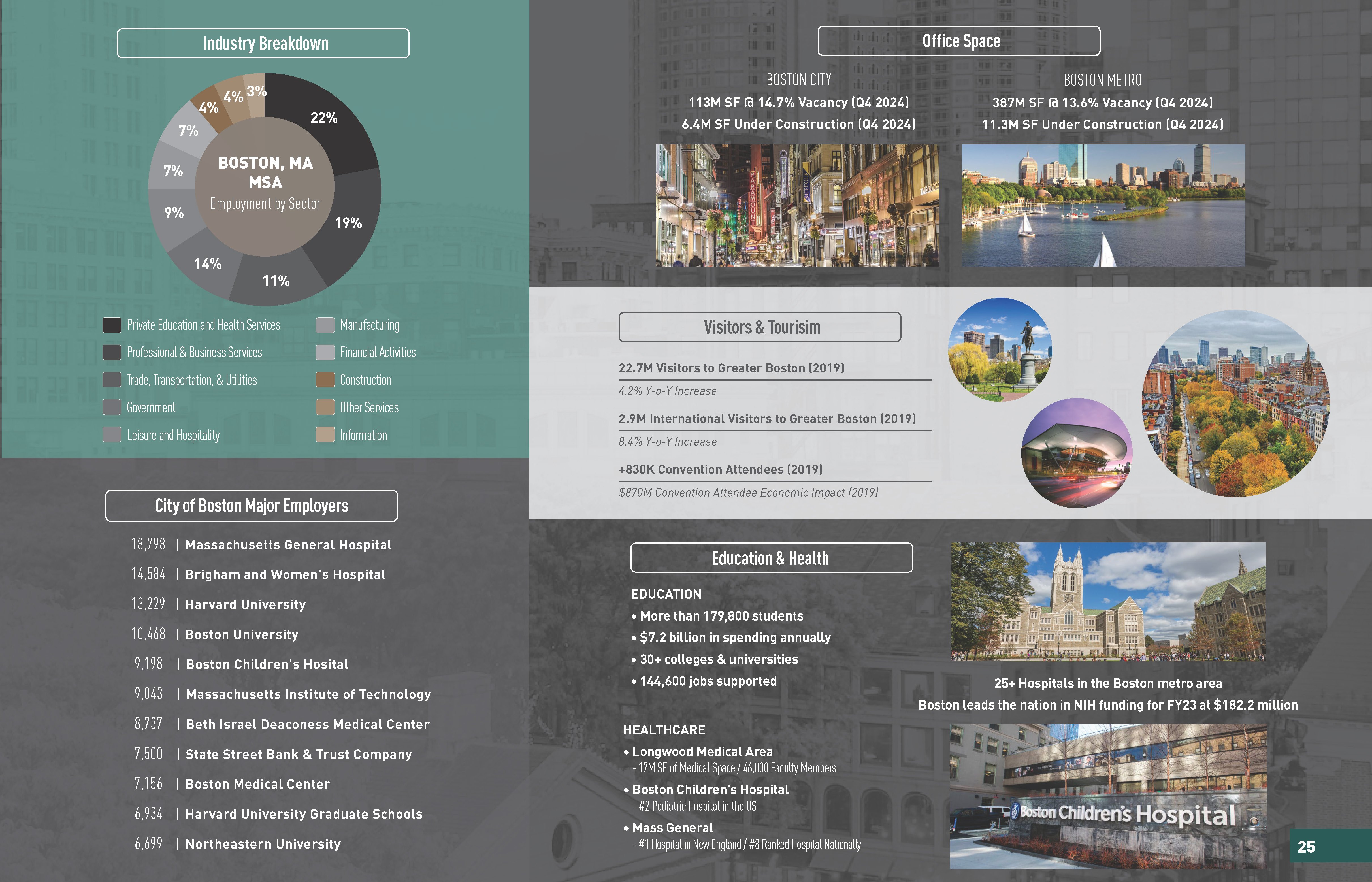Viewport: 1372px width, 882px height.
Task: Click the Manufacturing legend swatch
Action: point(325,325)
